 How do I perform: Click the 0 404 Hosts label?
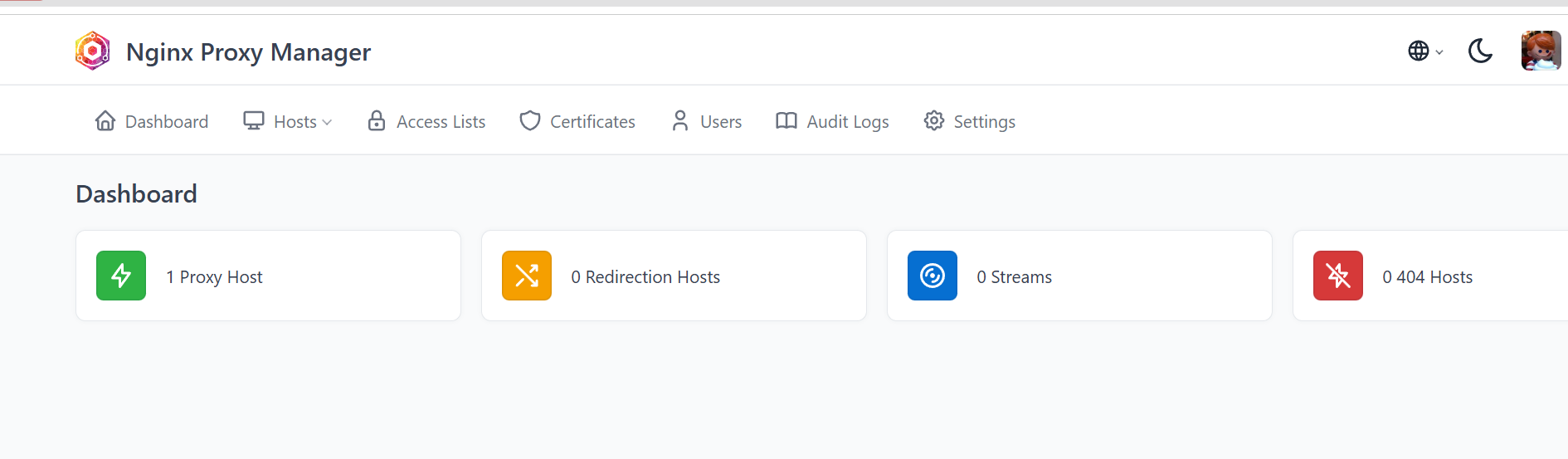pyautogui.click(x=1427, y=277)
